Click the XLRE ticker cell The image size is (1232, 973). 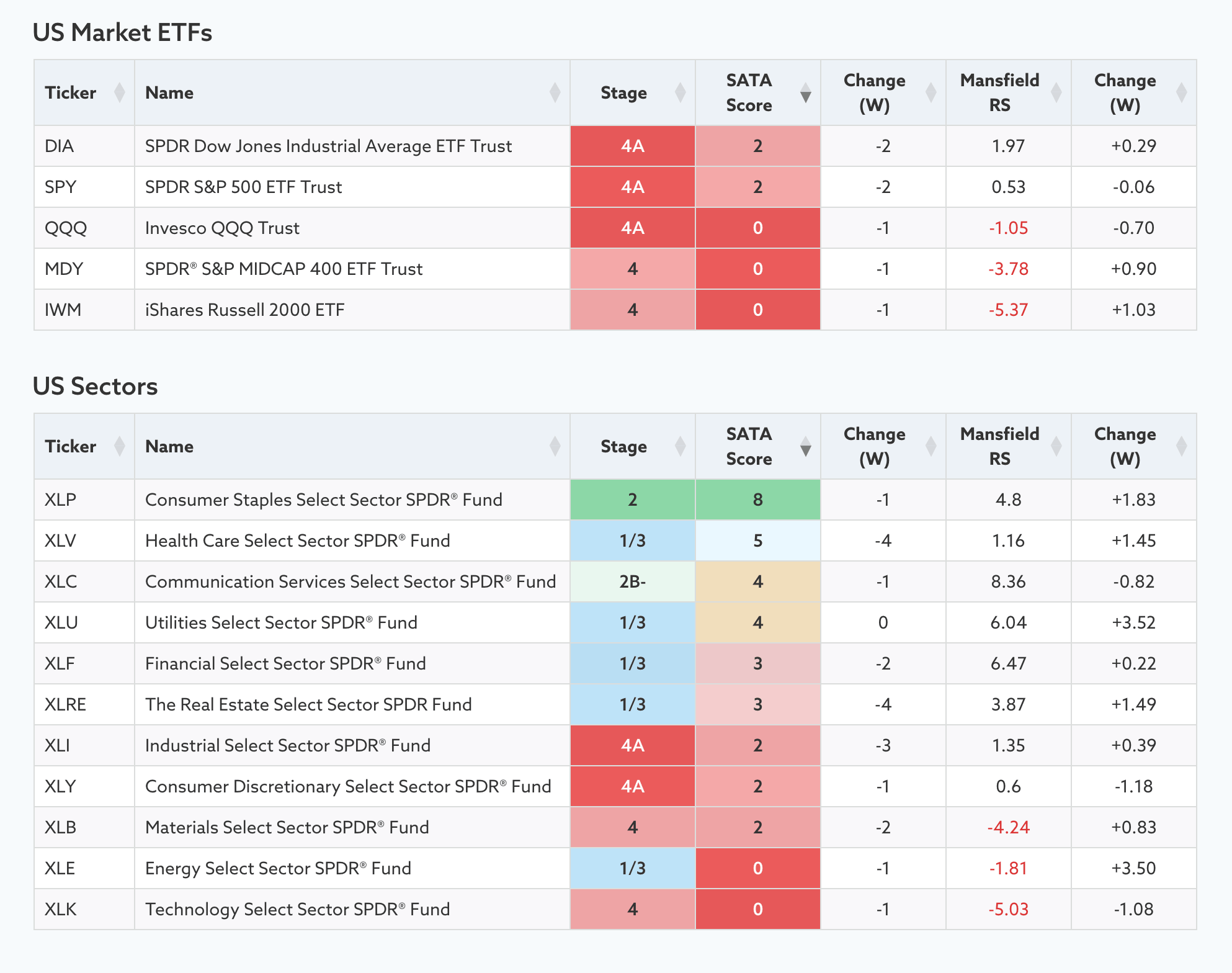(x=84, y=704)
